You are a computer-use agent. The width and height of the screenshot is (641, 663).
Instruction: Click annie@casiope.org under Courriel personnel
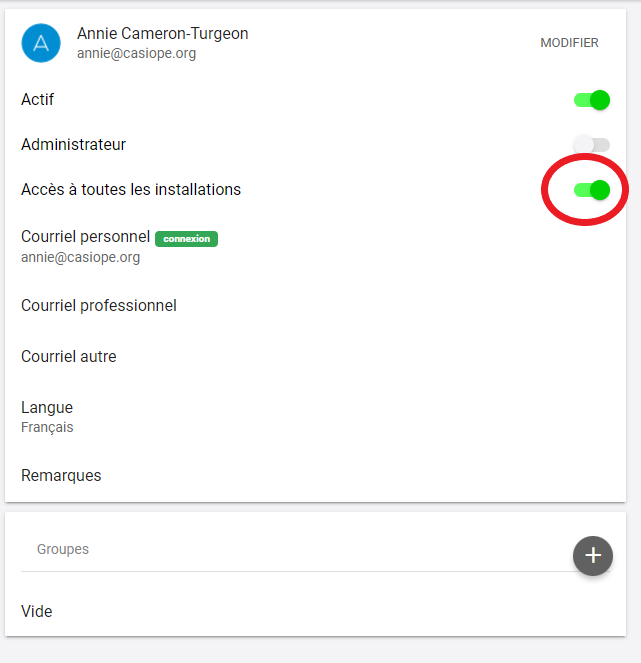point(80,257)
